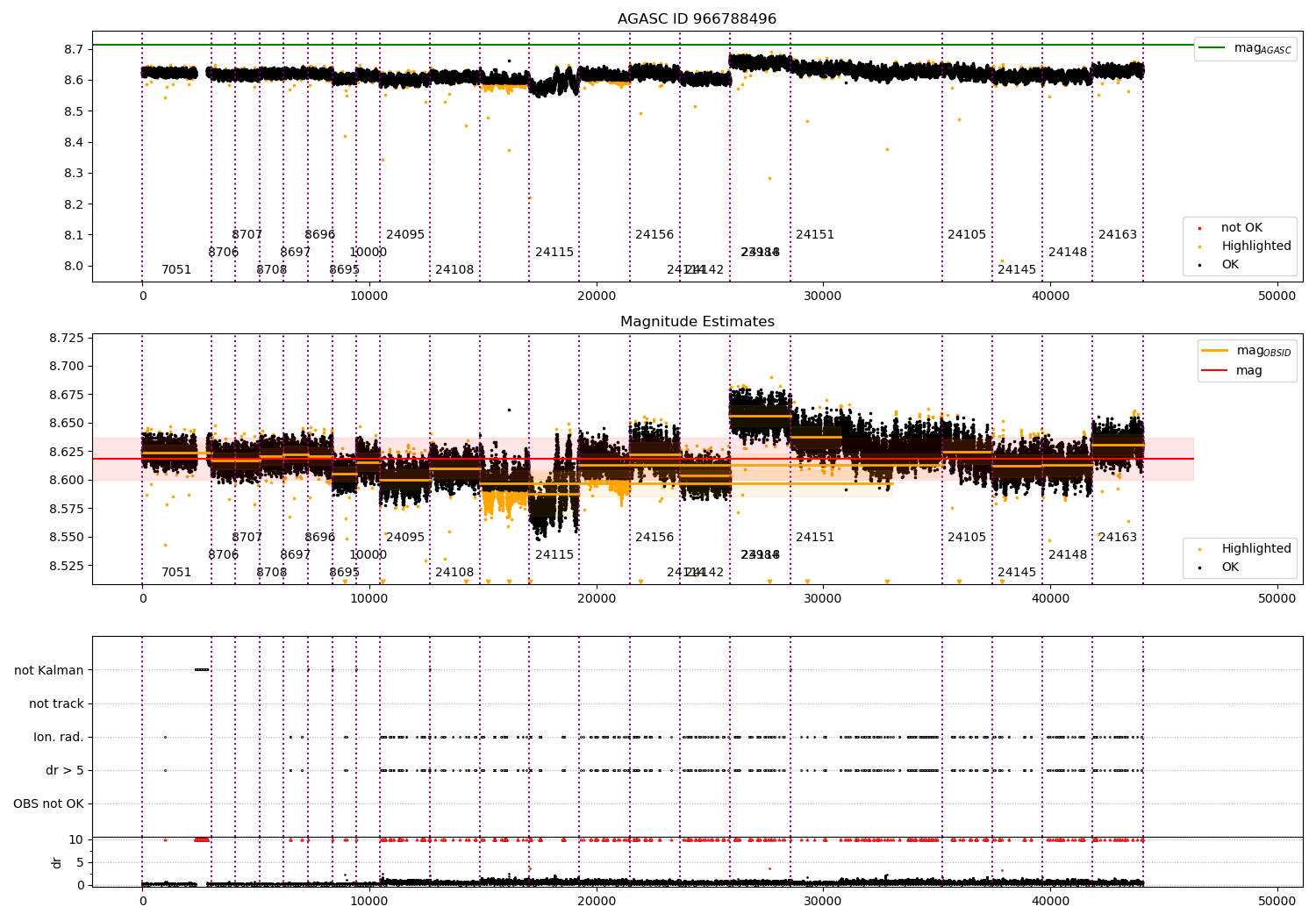Click obsid label 24151 in Magnitude Estimates plot
Screen dimensions: 1316x921
815,538
